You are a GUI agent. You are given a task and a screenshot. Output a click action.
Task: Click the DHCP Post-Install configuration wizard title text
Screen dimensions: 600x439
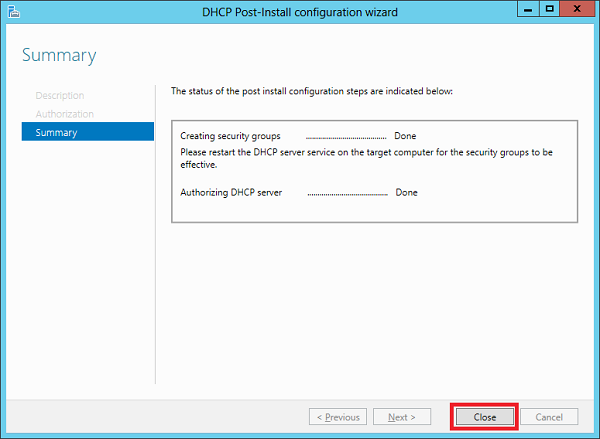(300, 11)
